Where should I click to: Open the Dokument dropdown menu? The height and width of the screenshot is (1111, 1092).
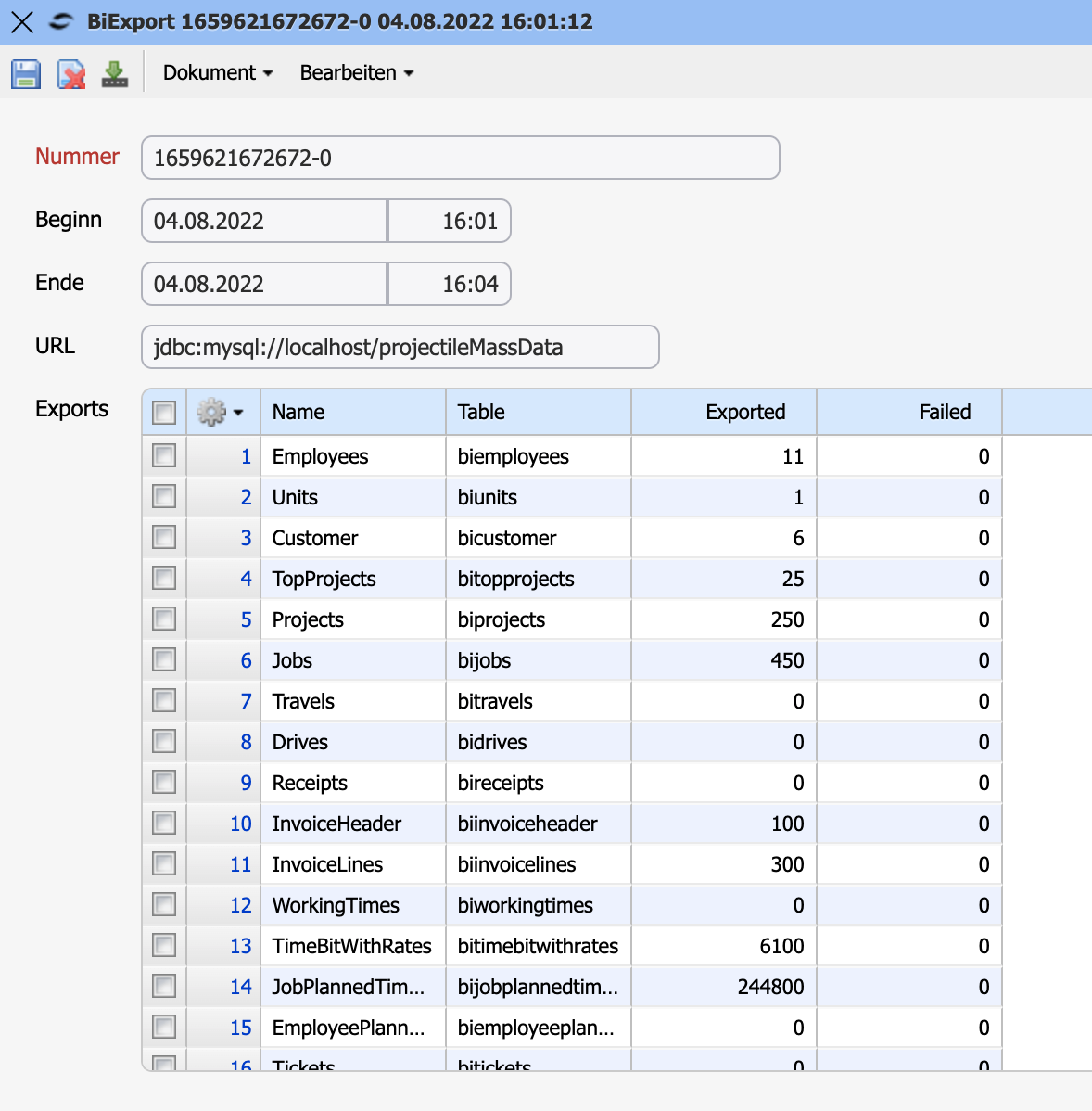tap(218, 73)
